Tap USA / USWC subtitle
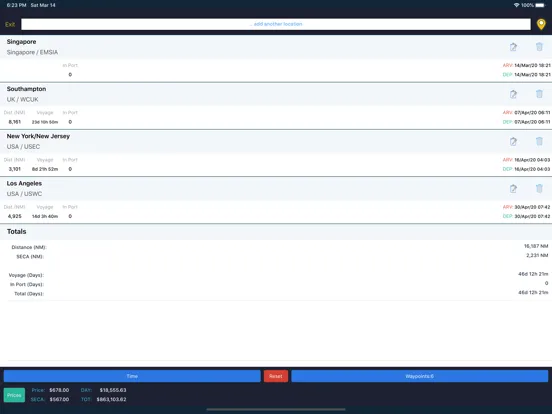Screen dimensions: 552x414 pos(24,194)
